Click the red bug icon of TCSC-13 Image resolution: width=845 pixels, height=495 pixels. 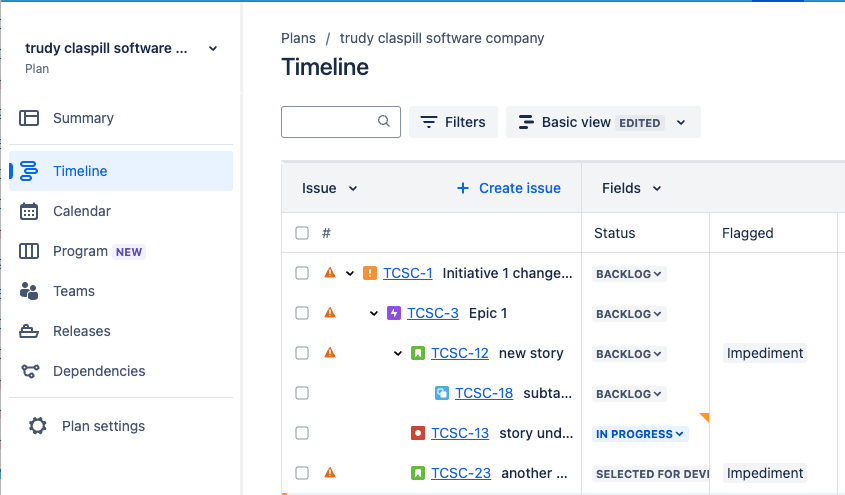point(418,433)
